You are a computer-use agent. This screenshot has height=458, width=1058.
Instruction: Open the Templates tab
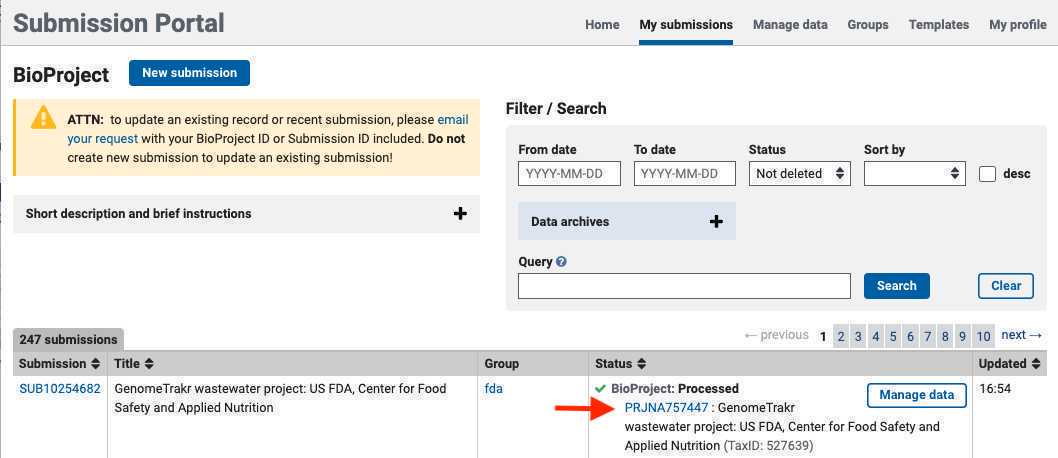click(x=939, y=25)
